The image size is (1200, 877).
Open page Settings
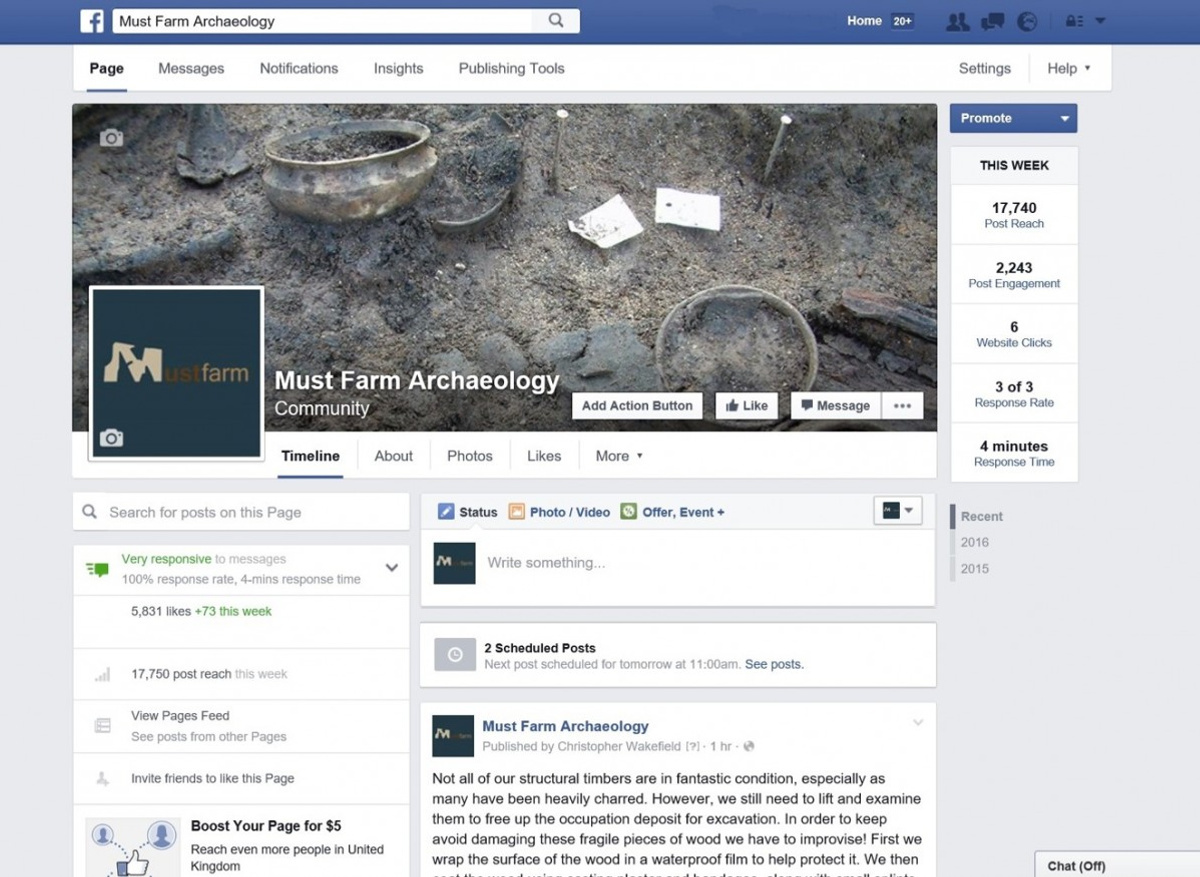coord(985,68)
